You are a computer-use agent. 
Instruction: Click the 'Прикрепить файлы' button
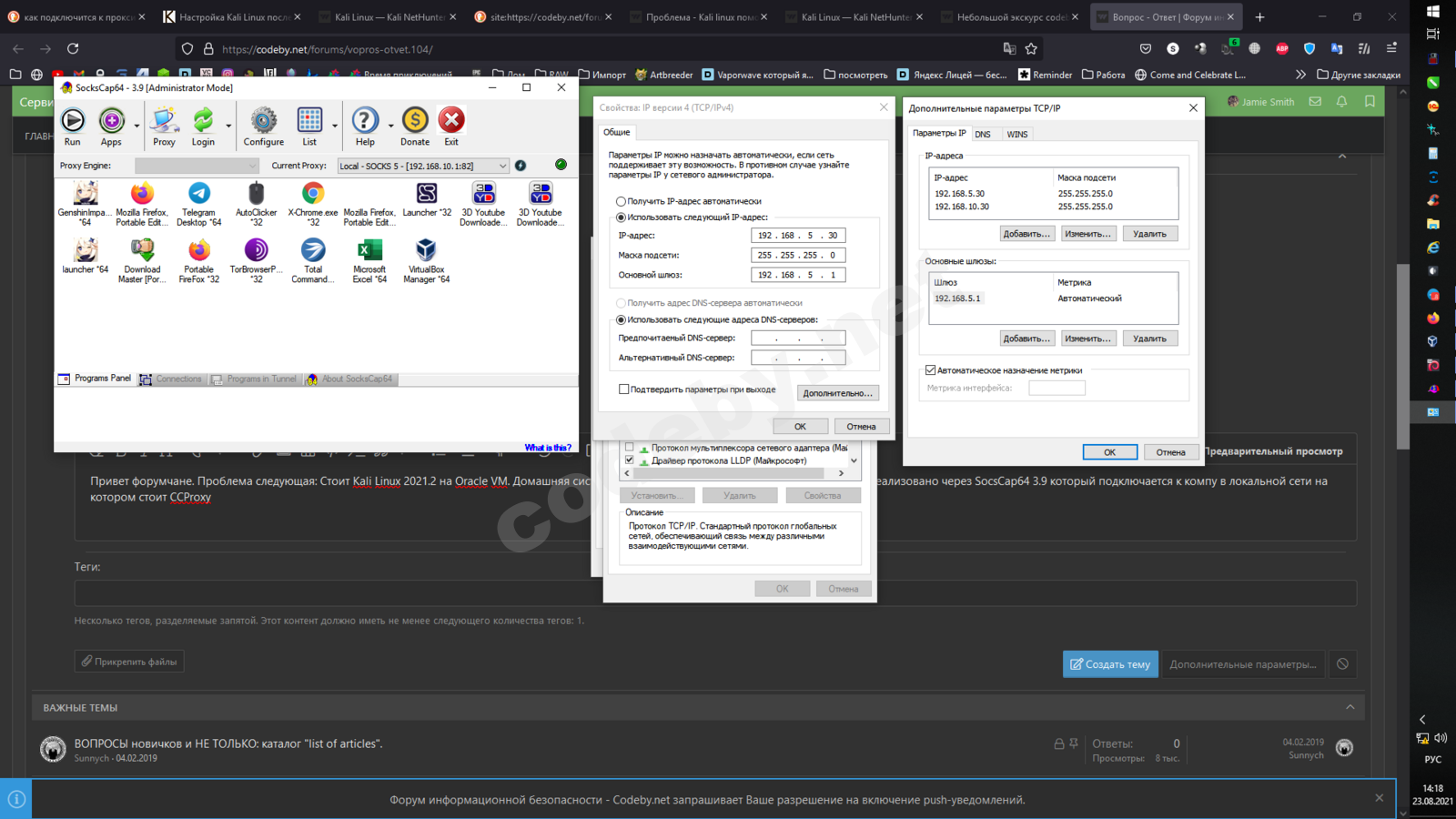pyautogui.click(x=129, y=662)
